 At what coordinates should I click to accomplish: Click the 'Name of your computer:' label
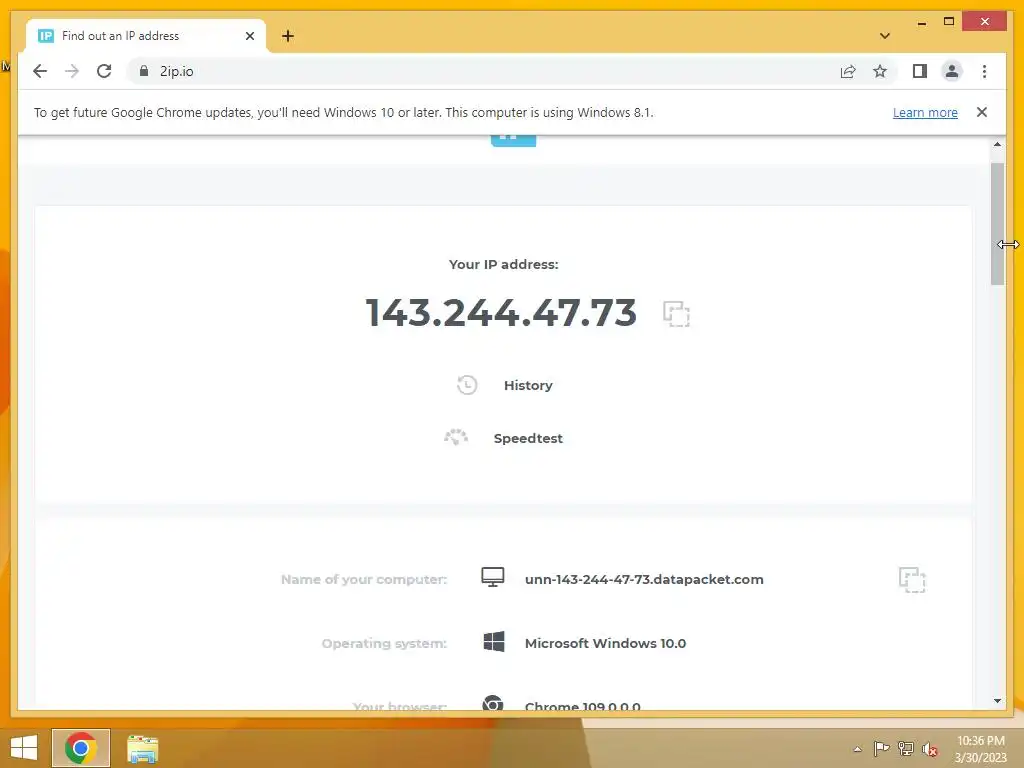coord(364,579)
